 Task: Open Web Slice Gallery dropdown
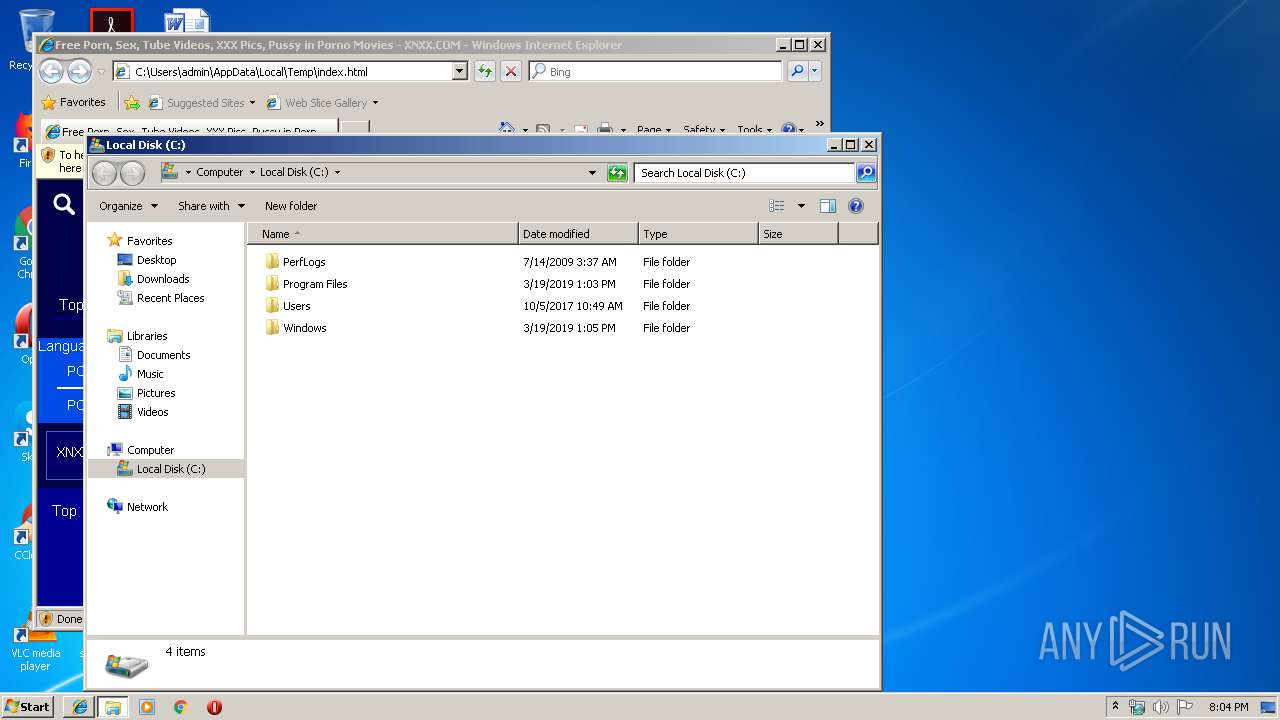coord(375,103)
